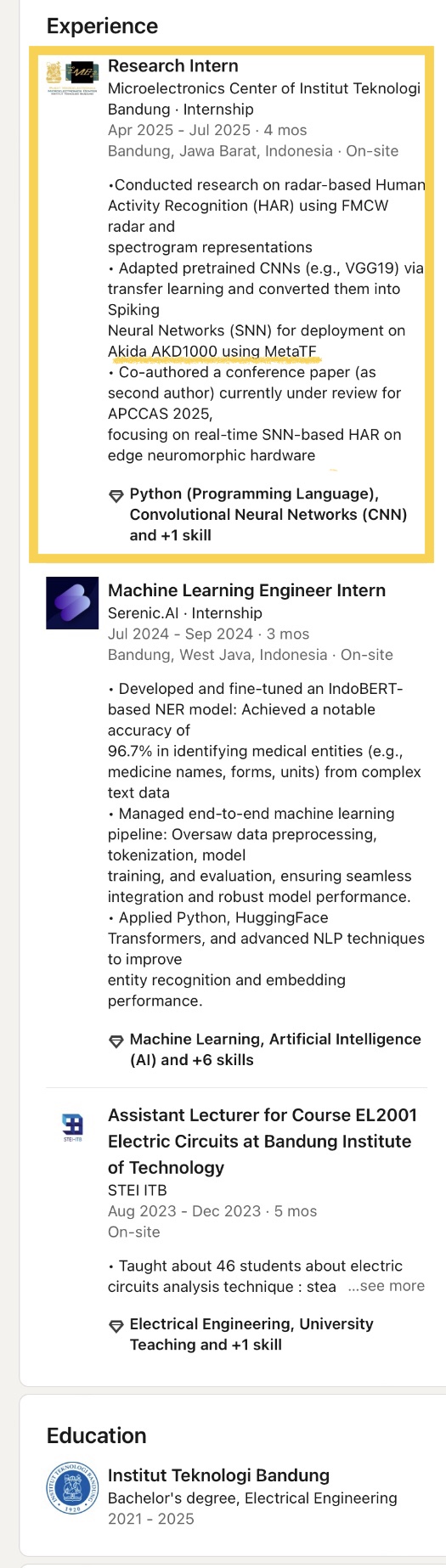Show Machine Learning, AI and +6 skills
Image resolution: width=446 pixels, height=1568 pixels.
tap(275, 1050)
